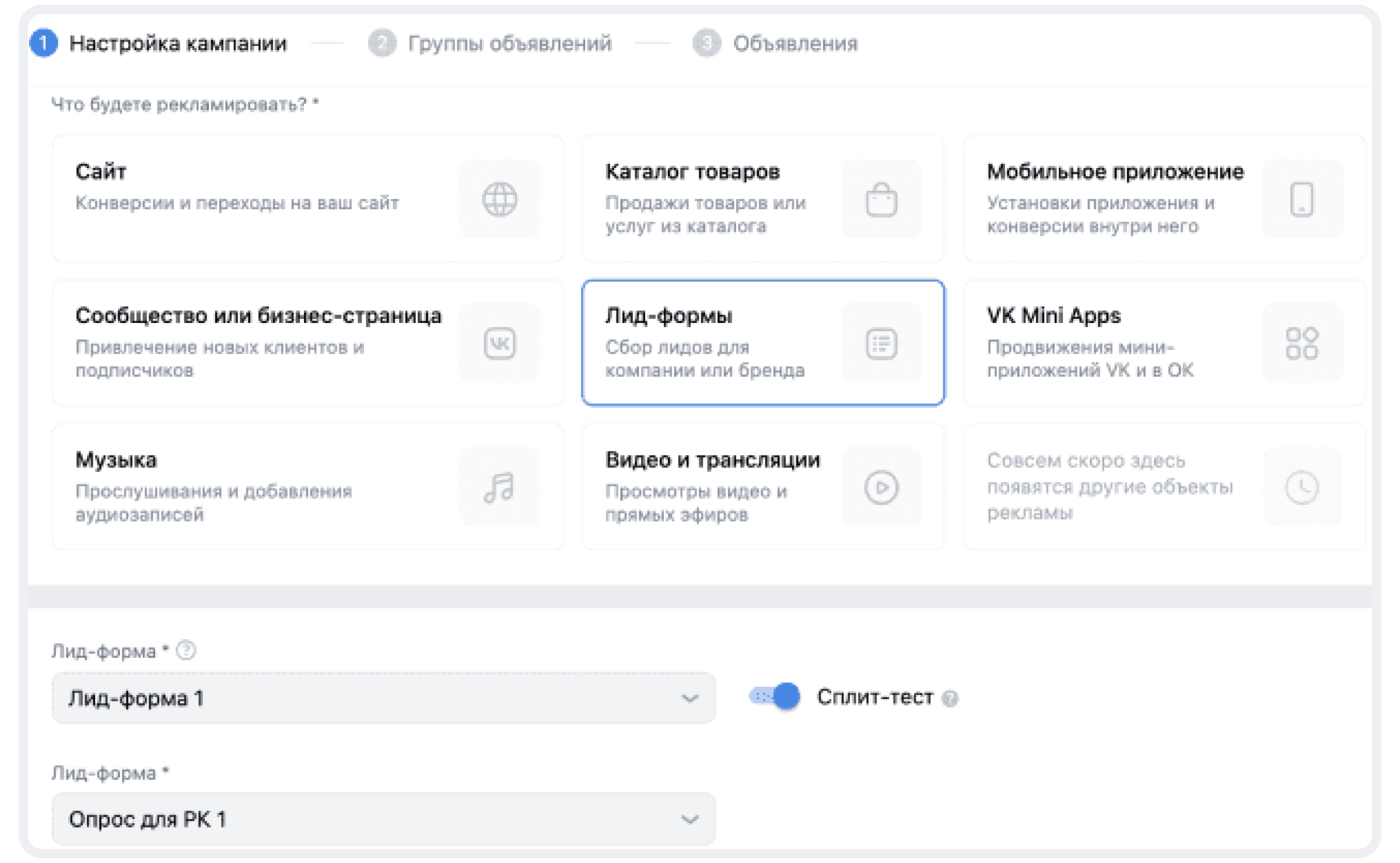Click 'Установки приложения и конверсии' description
1400x863 pixels.
click(1101, 215)
